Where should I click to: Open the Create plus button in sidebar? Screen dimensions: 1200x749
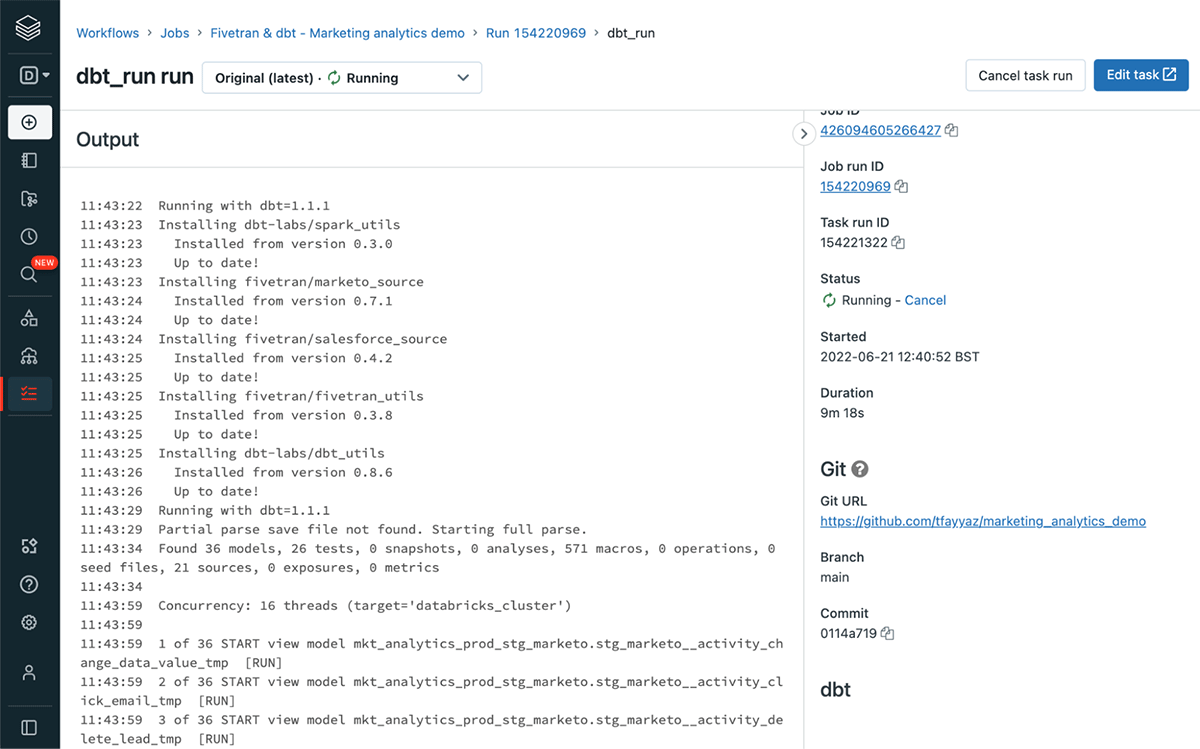coord(29,122)
